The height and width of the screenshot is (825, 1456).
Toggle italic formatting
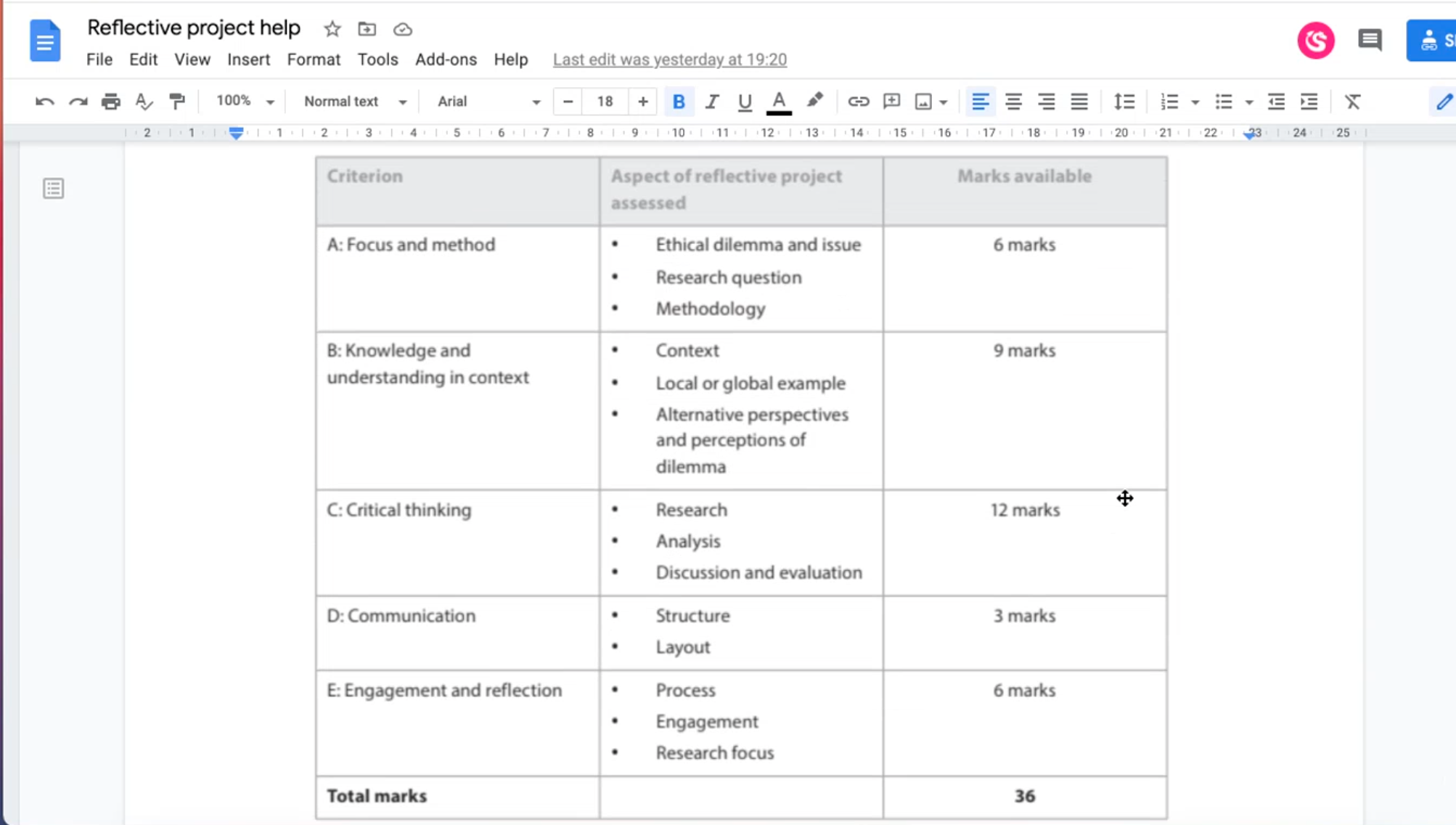711,102
